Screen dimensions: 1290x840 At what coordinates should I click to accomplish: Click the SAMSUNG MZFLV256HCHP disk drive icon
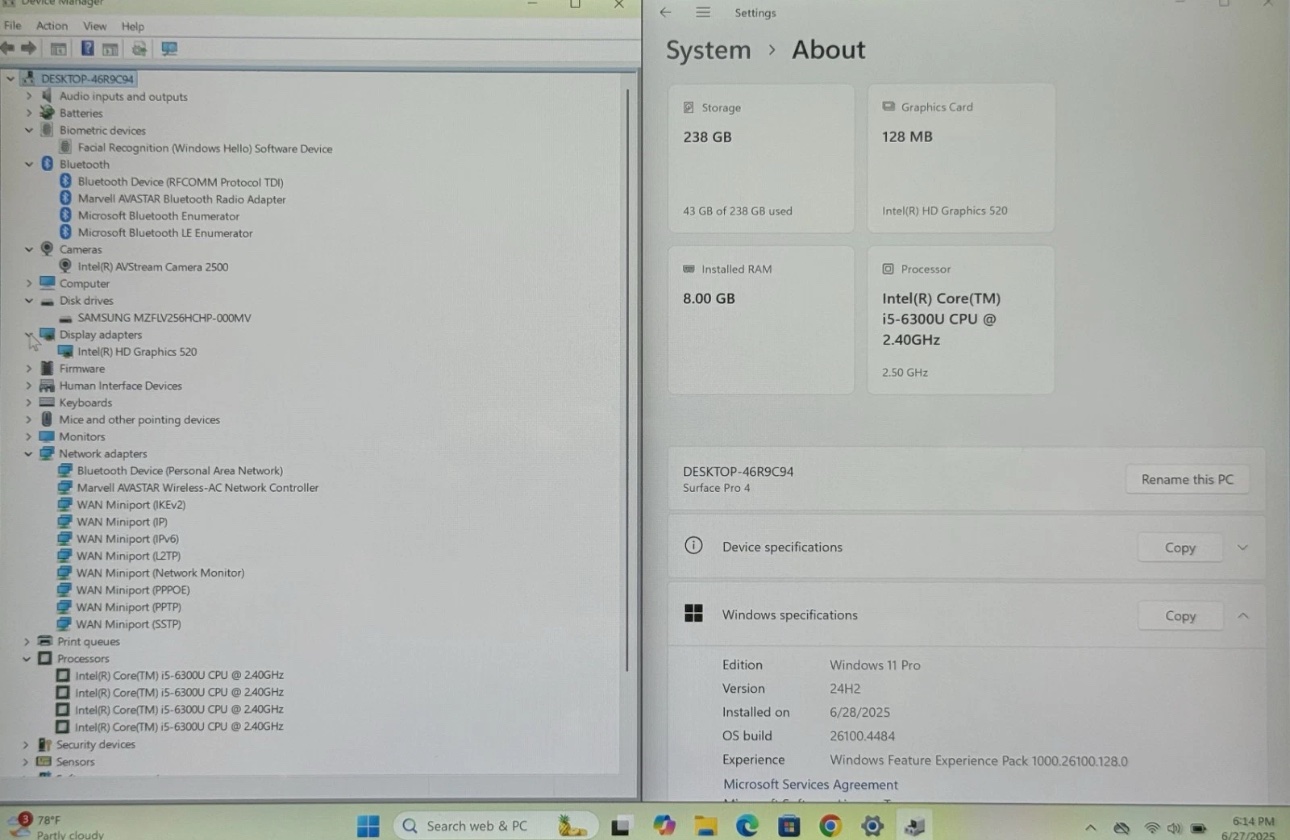click(66, 318)
